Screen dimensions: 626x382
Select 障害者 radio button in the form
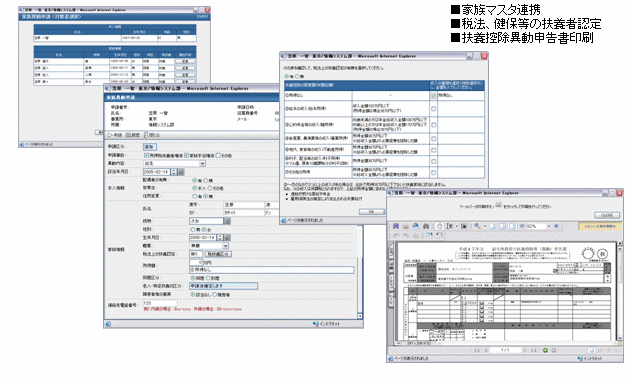click(x=215, y=294)
